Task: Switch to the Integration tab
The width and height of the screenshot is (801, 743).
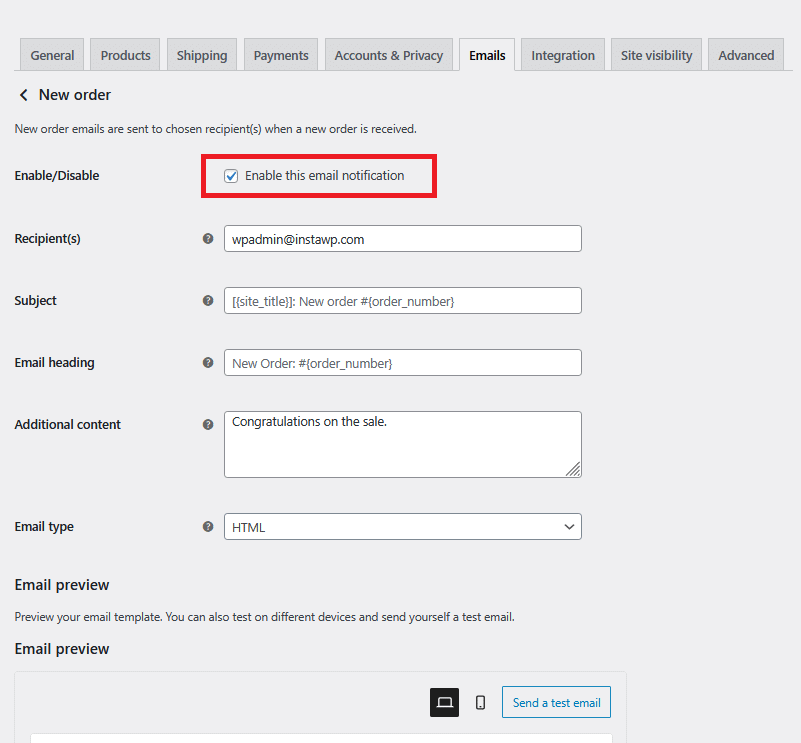Action: pyautogui.click(x=562, y=55)
